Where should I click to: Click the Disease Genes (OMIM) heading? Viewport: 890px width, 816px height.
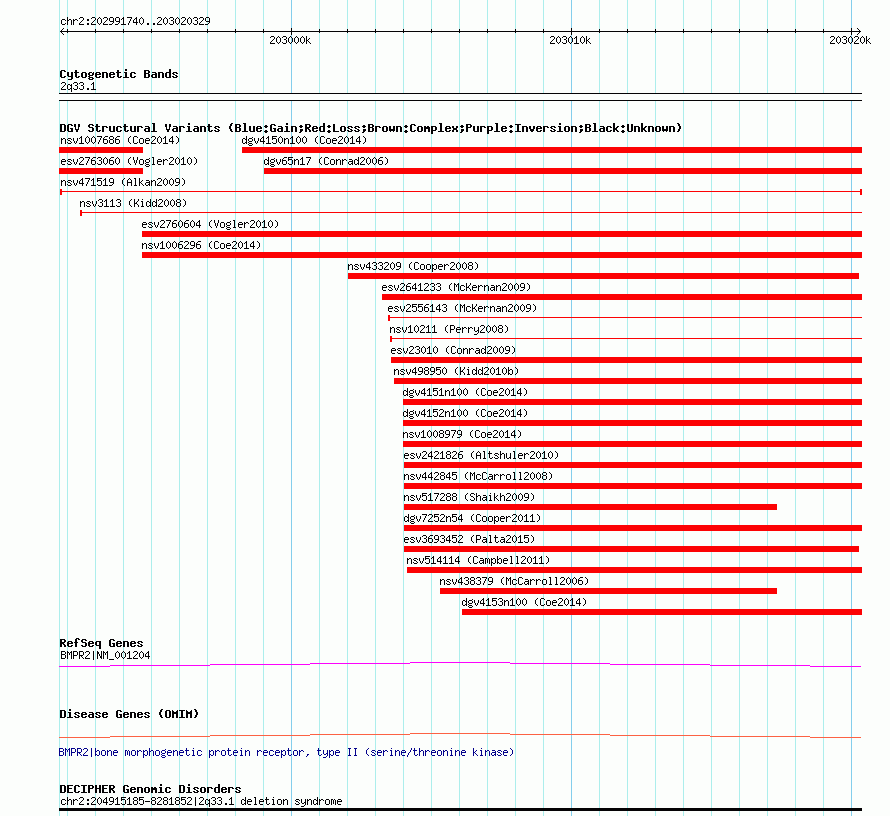[129, 714]
